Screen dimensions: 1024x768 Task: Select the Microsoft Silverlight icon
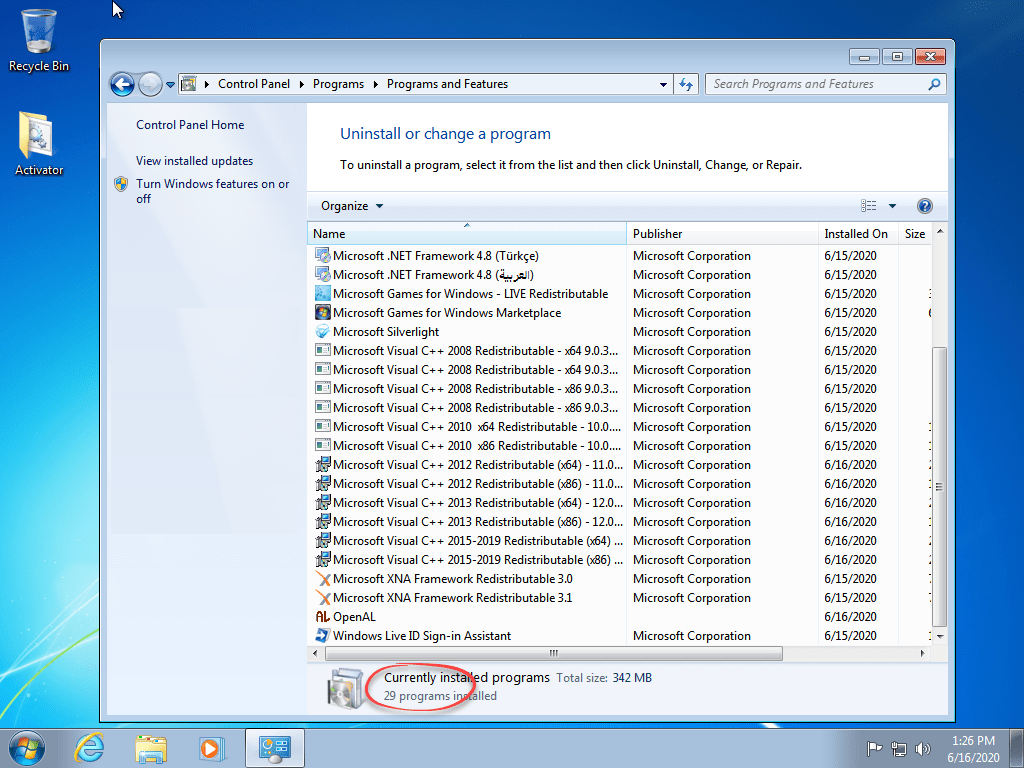point(323,331)
